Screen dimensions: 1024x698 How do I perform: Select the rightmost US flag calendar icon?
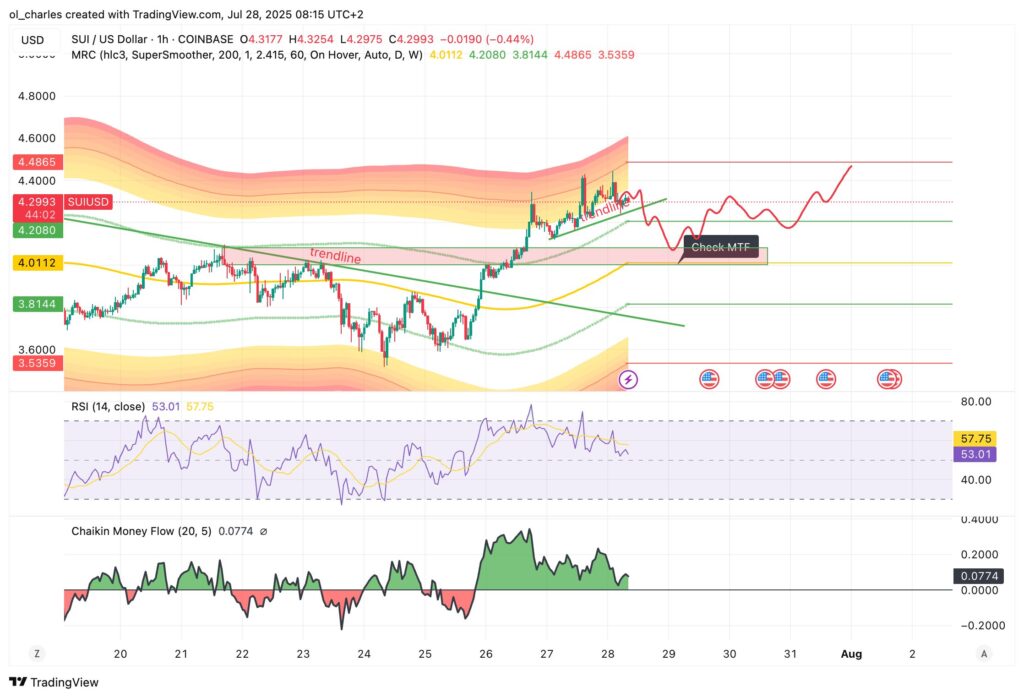(889, 378)
